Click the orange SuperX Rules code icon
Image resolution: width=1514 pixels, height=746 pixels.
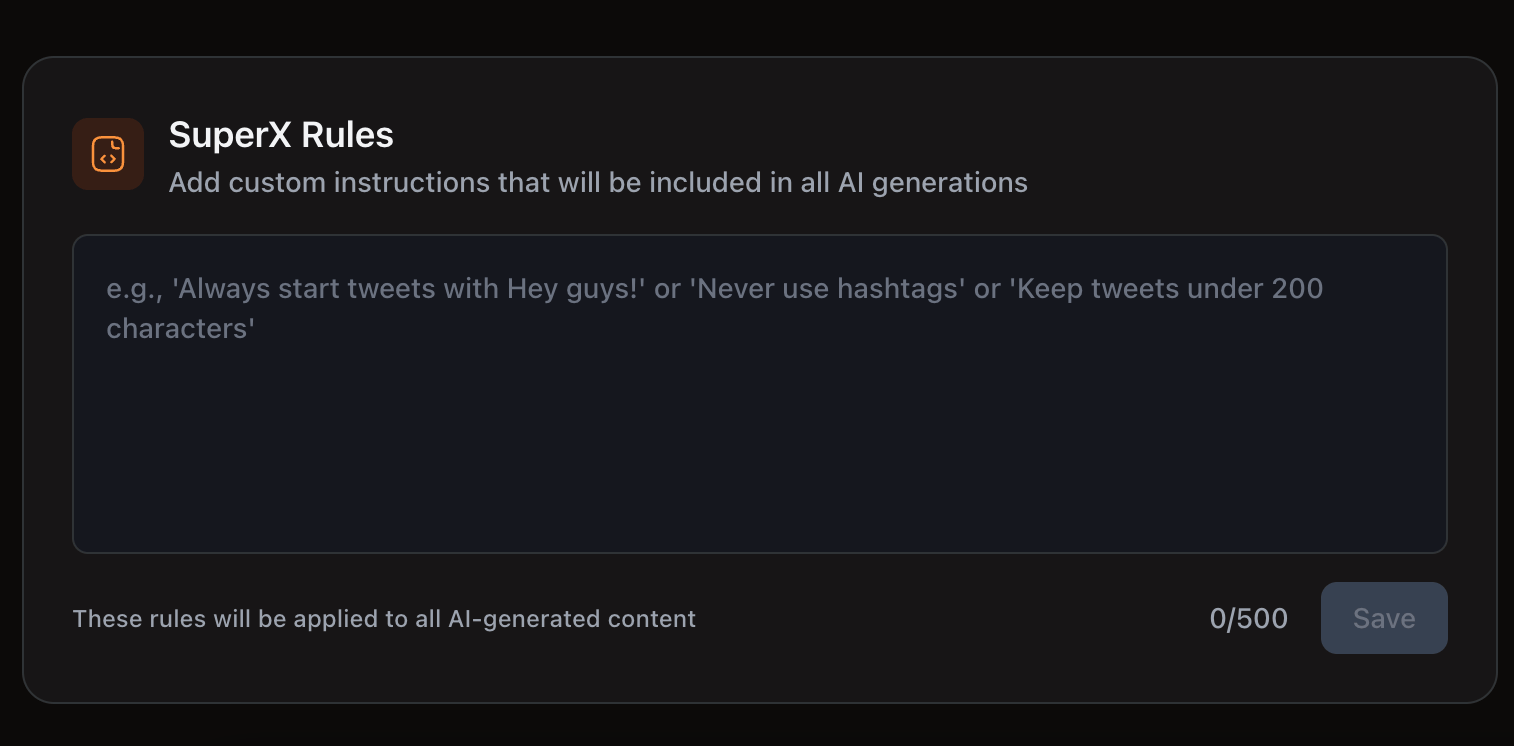click(108, 154)
